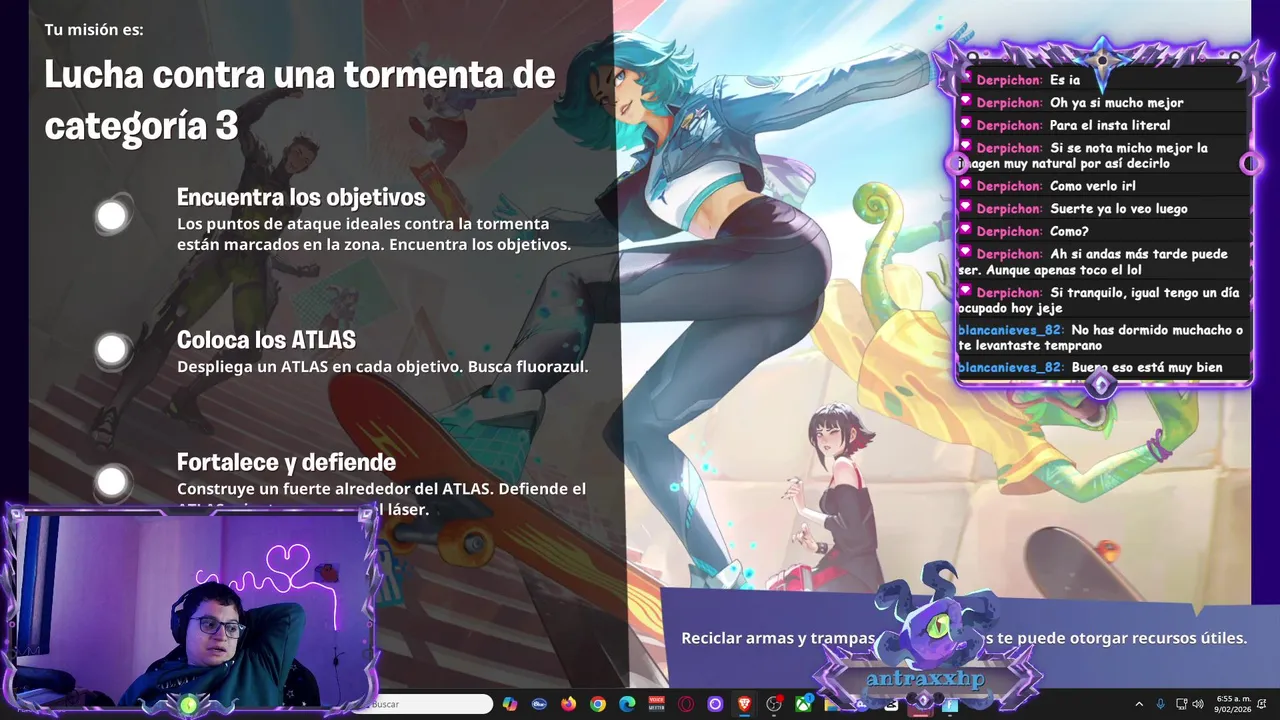This screenshot has width=1280, height=720.
Task: Open Google Chrome taskbar icon
Action: pos(598,704)
